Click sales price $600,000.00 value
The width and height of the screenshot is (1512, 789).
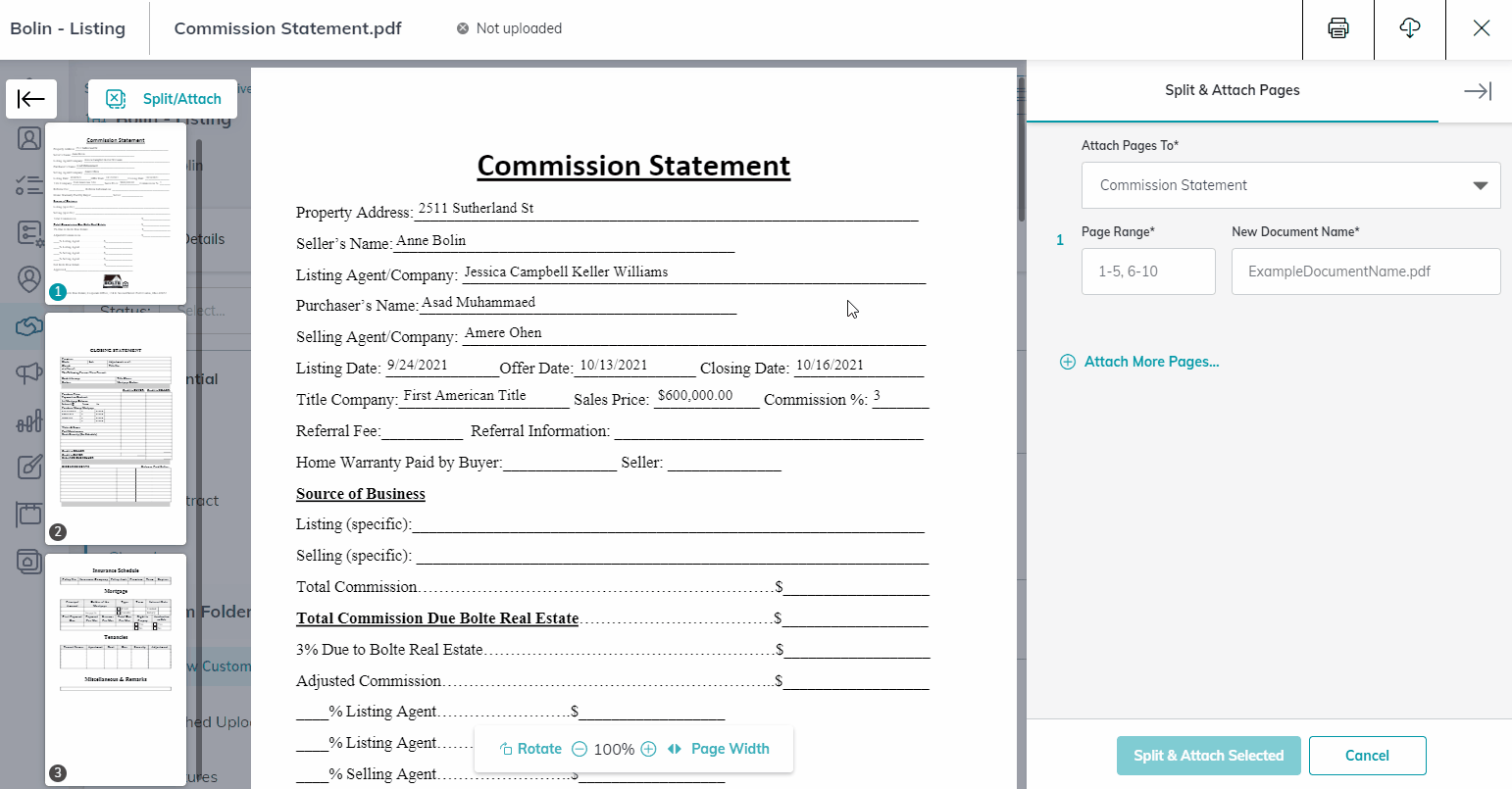[695, 395]
